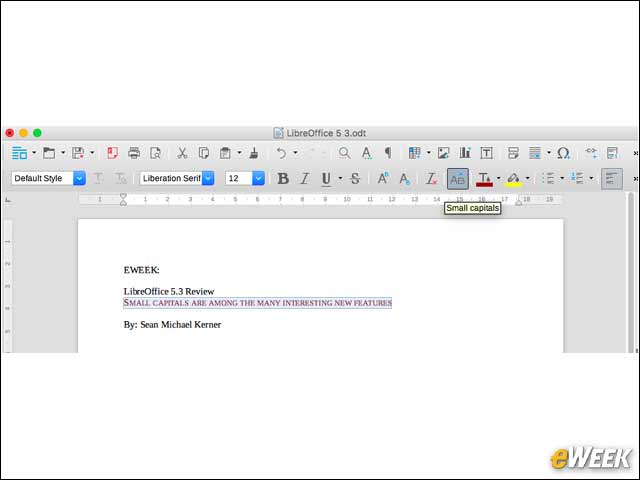The height and width of the screenshot is (480, 640).
Task: Click the small capitals sentence in document
Action: [258, 303]
